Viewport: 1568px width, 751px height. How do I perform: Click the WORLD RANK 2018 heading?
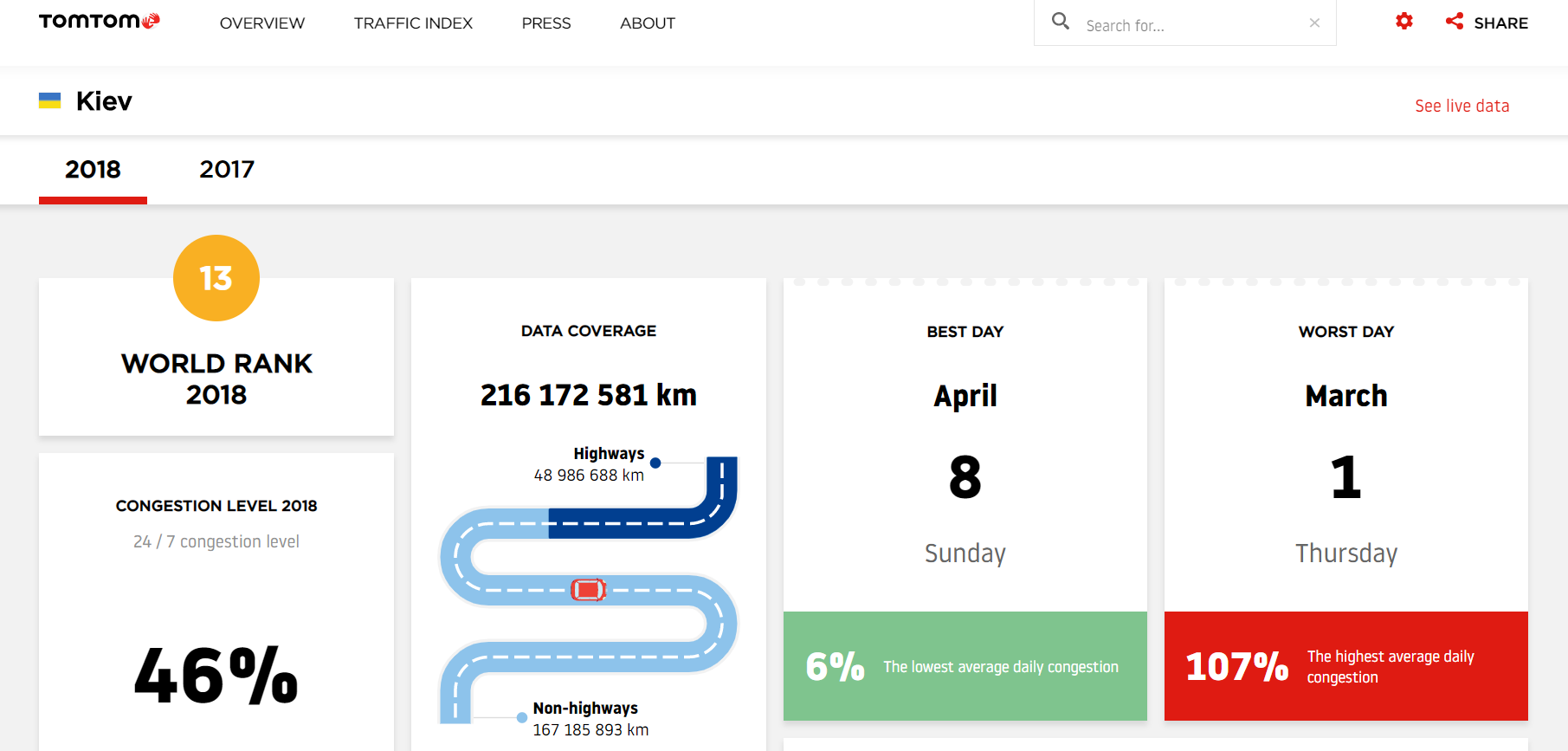pyautogui.click(x=216, y=379)
